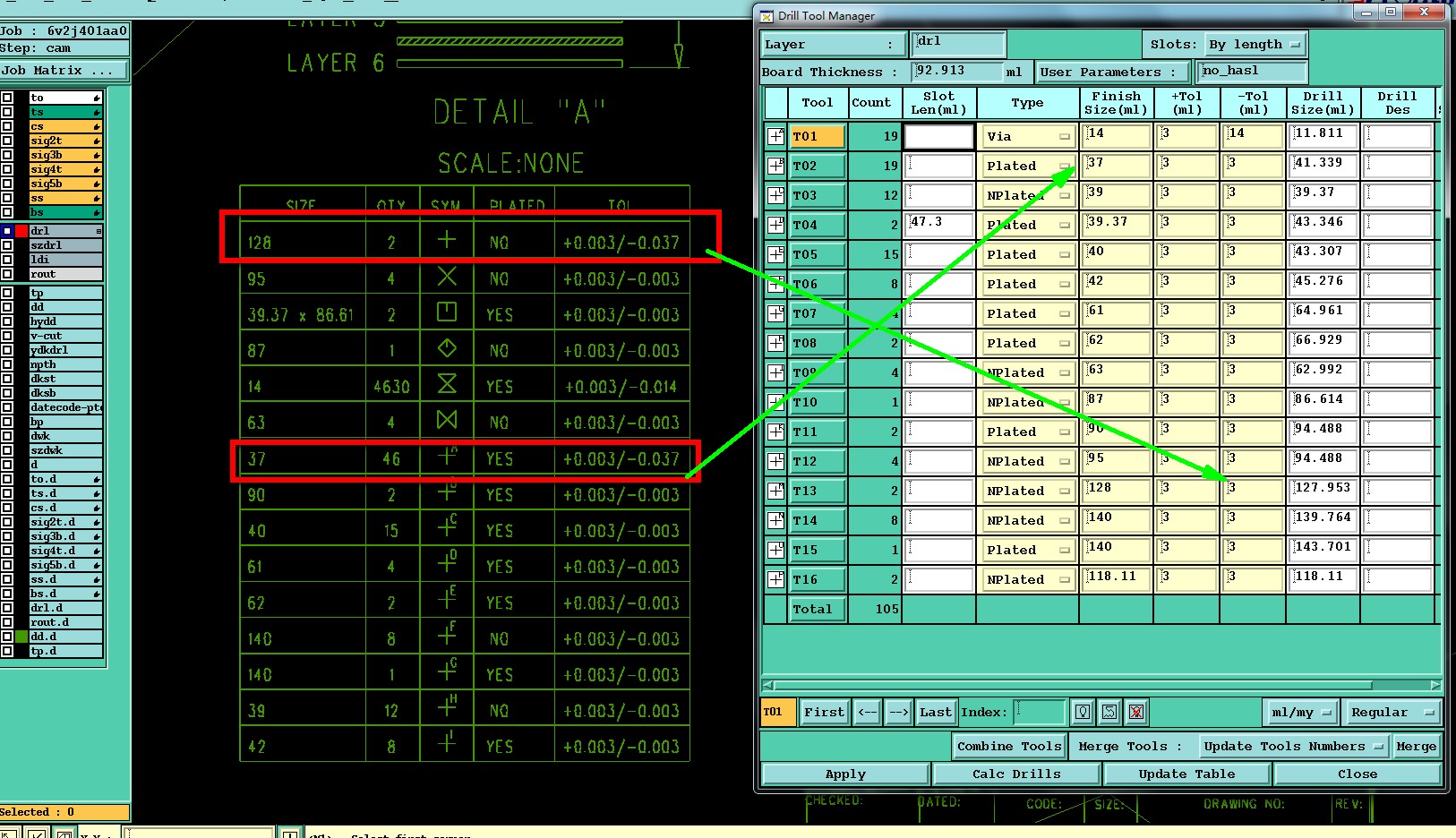Click the highlight bulb icon beside Index
Viewport: 1456px width, 838px height.
1083,712
